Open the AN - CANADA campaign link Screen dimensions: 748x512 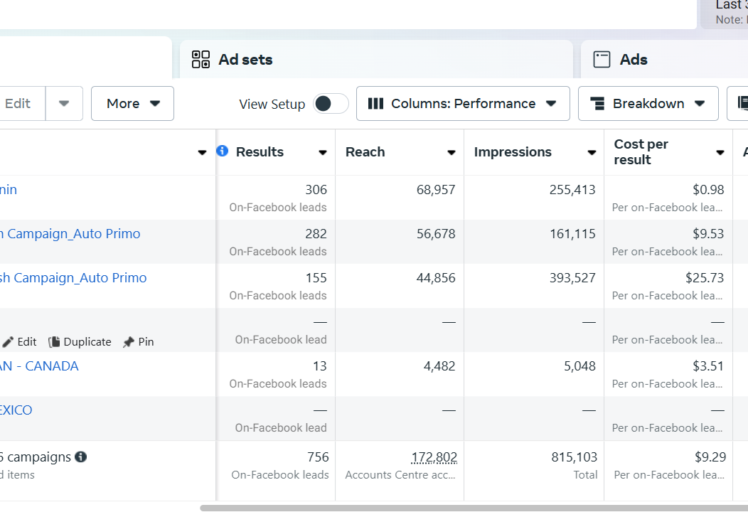[38, 366]
